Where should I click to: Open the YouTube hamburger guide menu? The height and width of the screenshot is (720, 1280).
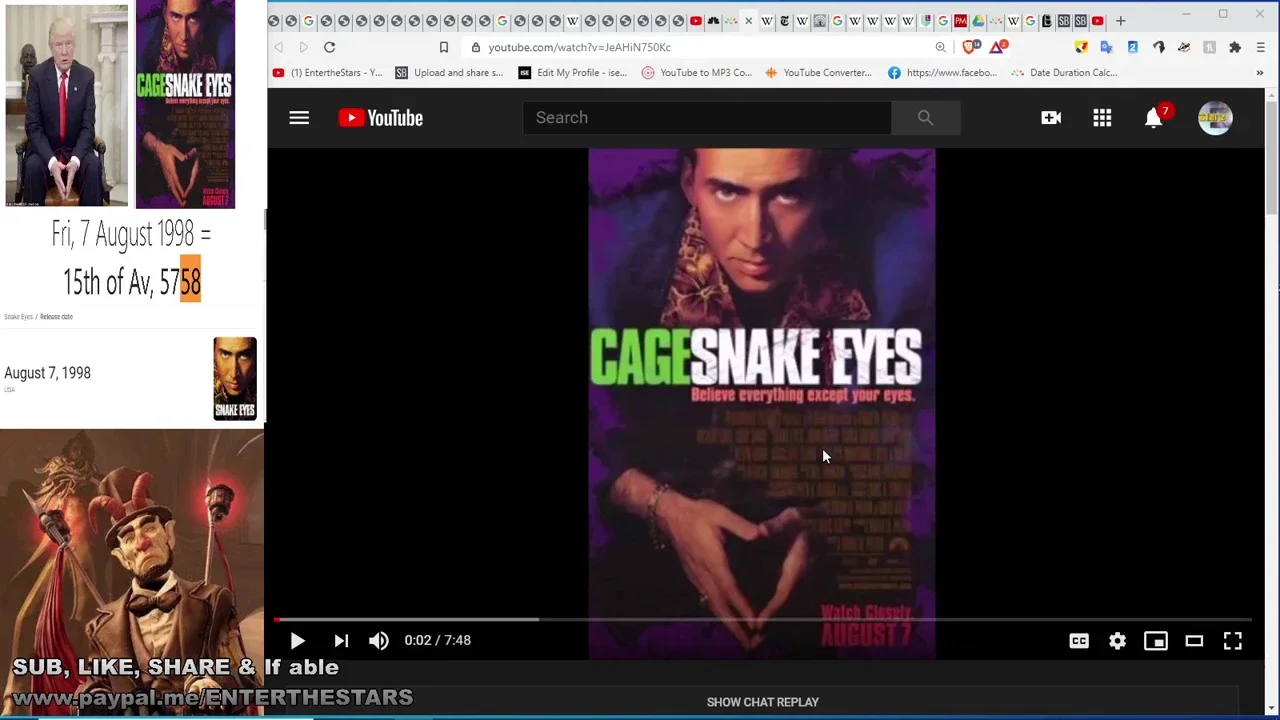(x=299, y=118)
